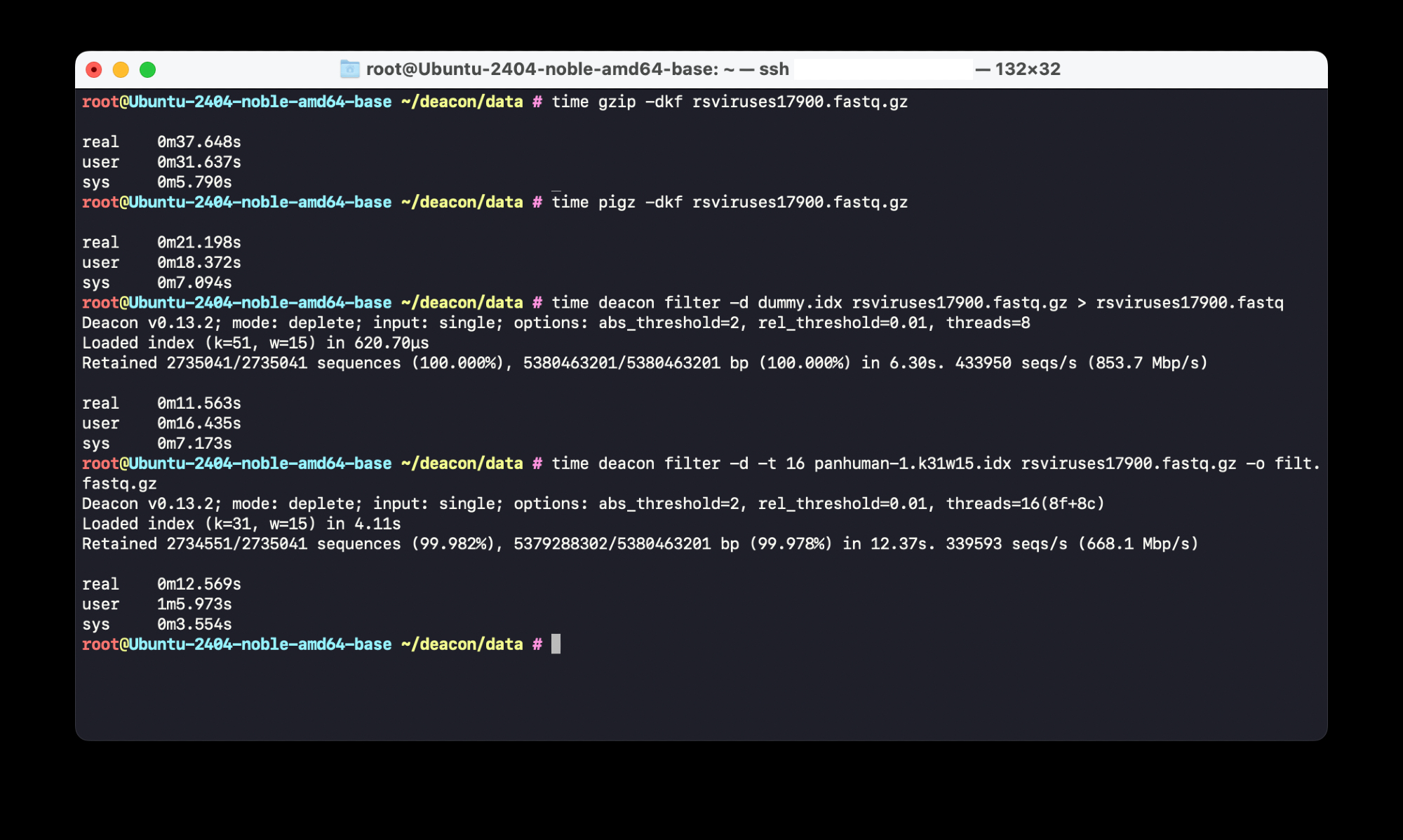Click the green fullscreen window button
The height and width of the screenshot is (840, 1403).
point(147,69)
